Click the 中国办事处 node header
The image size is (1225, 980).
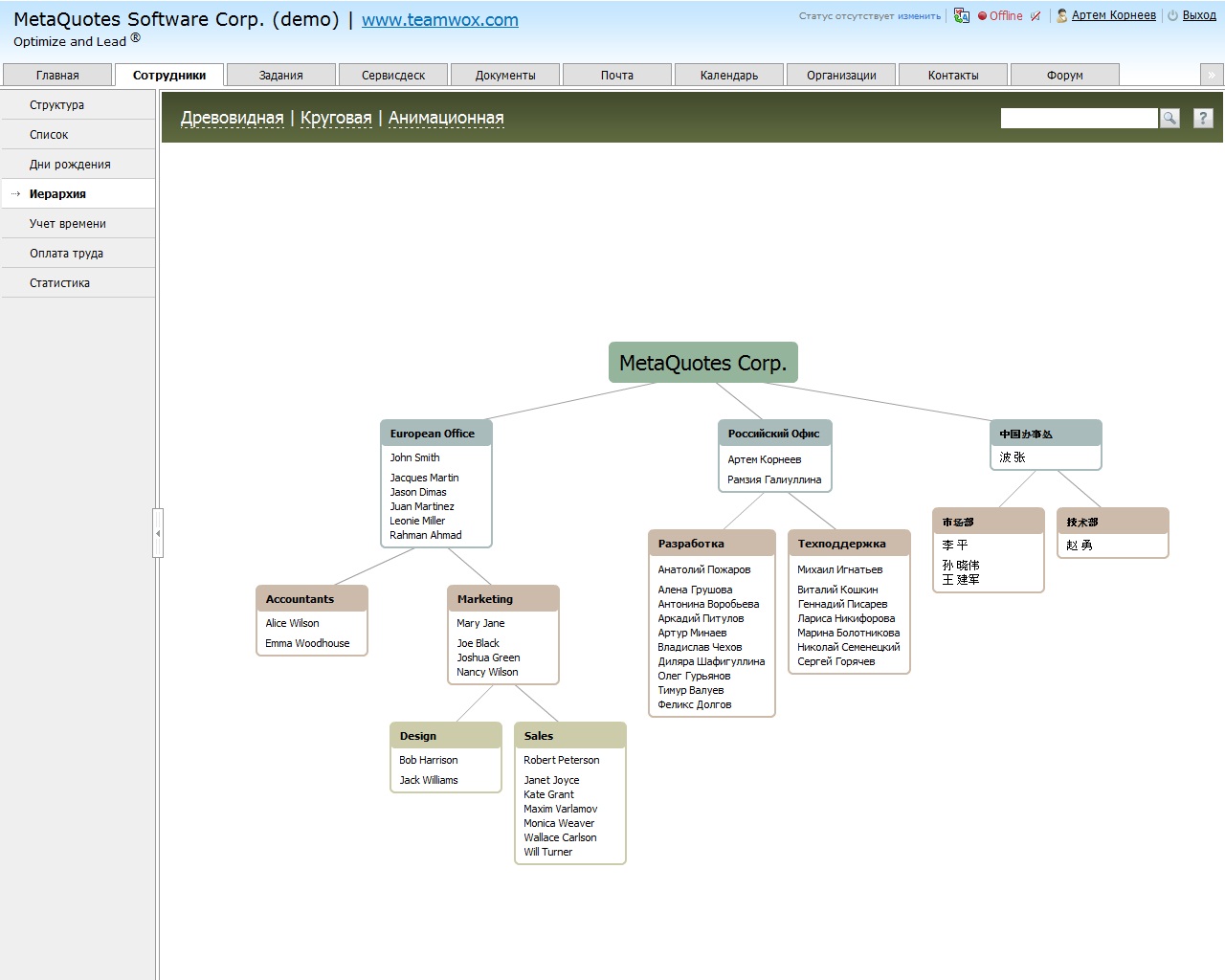tap(1045, 434)
